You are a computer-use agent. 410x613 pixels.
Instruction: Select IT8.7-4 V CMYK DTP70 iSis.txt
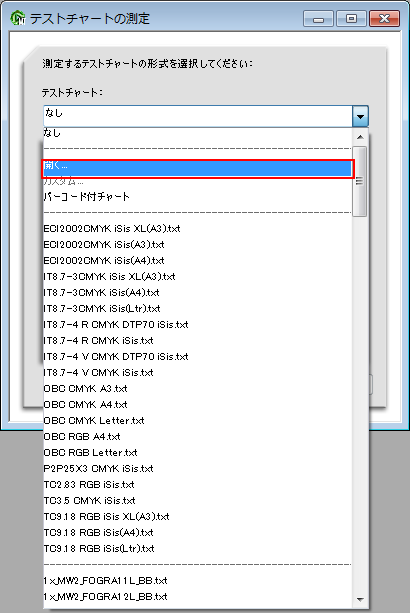197,357
